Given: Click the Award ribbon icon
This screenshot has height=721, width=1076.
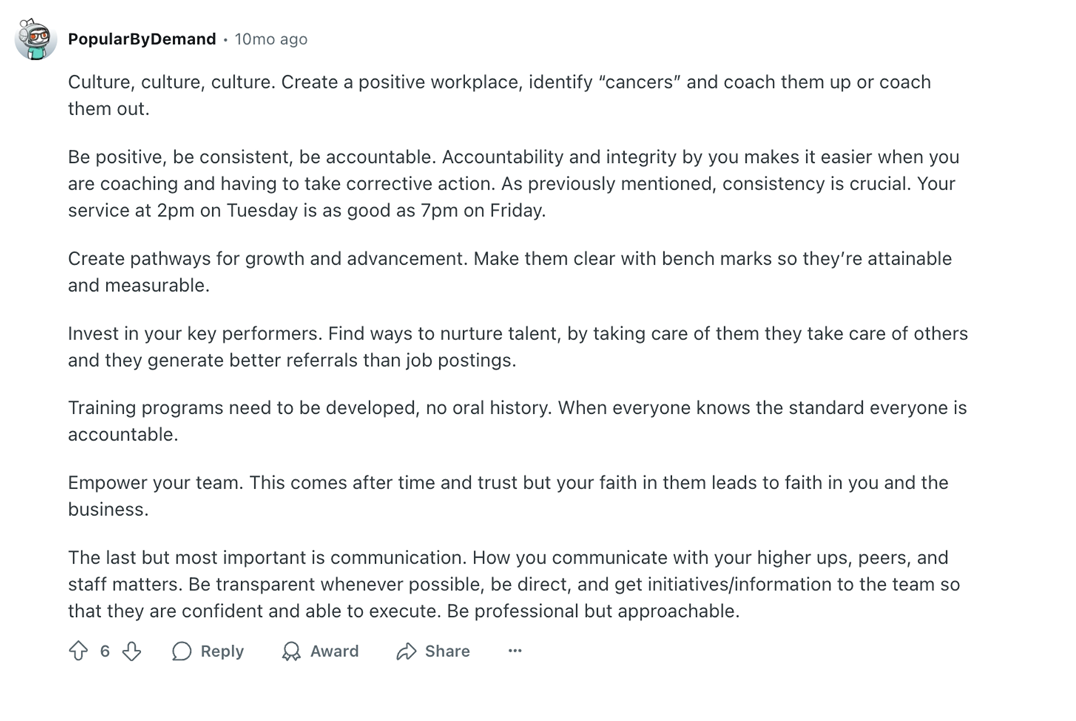Looking at the screenshot, I should pyautogui.click(x=291, y=651).
